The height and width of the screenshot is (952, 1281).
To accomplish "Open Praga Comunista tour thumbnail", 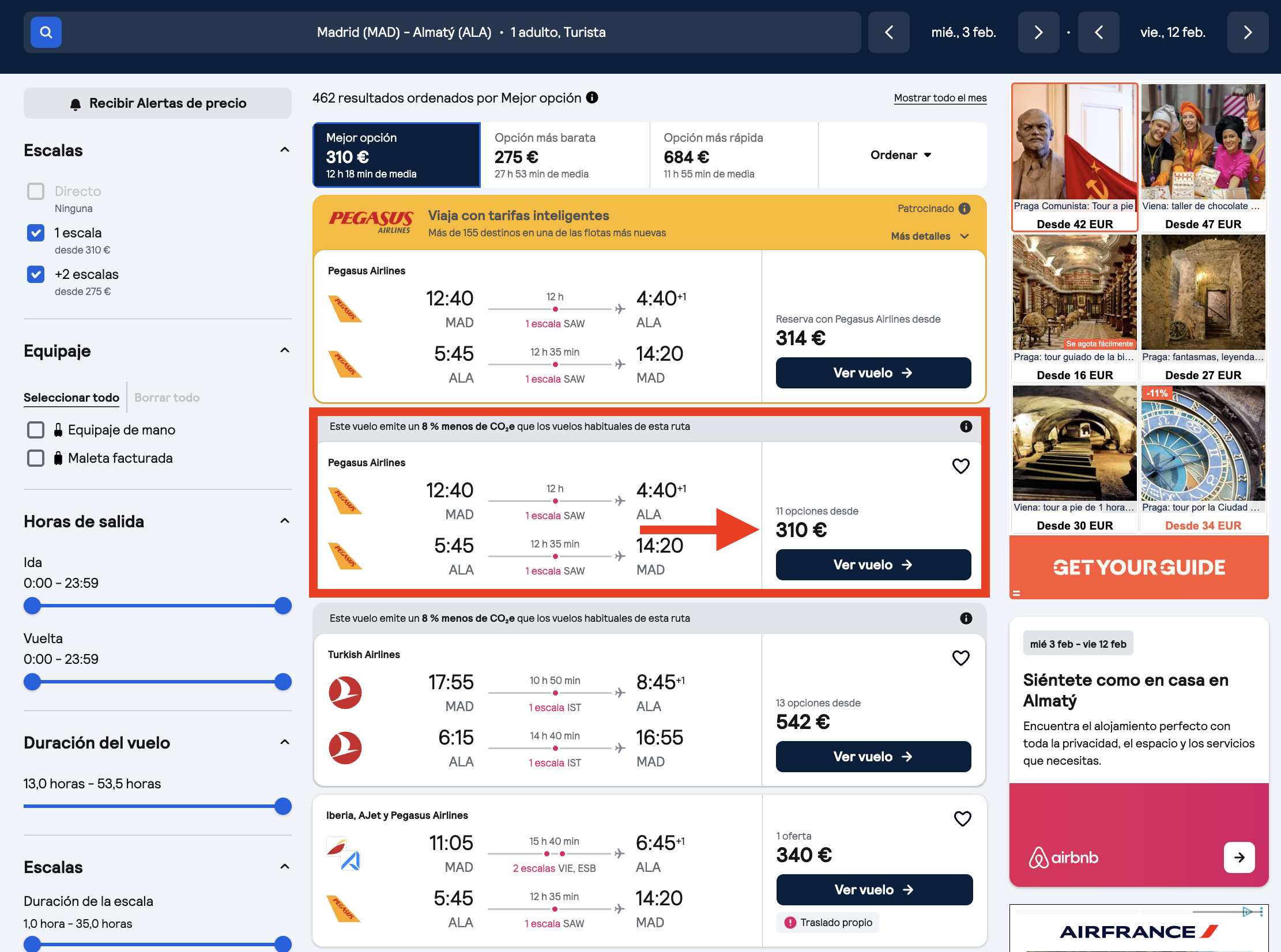I will click(x=1075, y=157).
